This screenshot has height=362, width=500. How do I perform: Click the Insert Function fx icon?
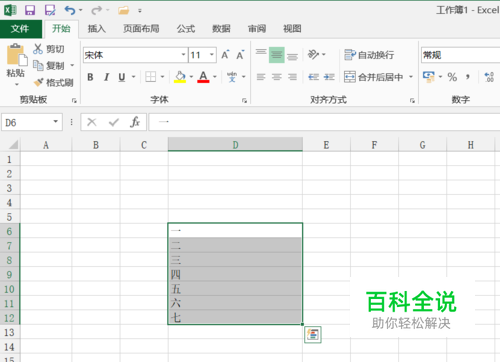pyautogui.click(x=135, y=122)
